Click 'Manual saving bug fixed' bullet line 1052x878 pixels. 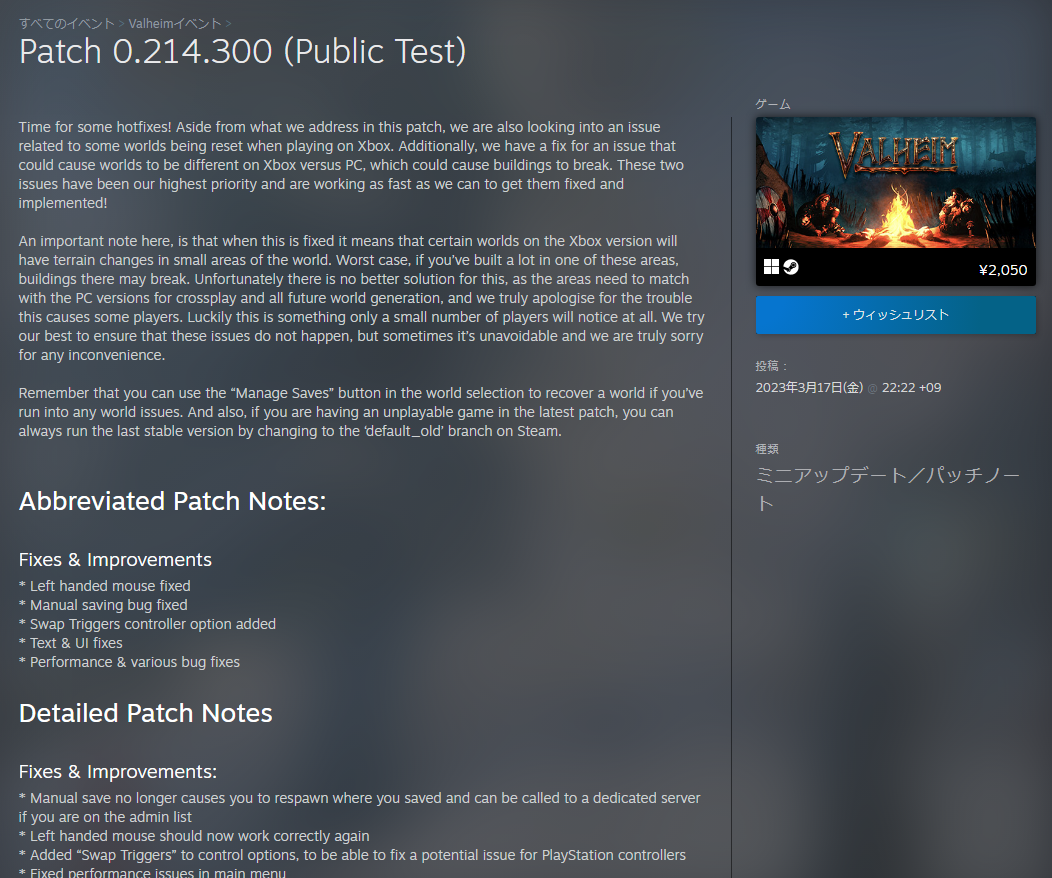click(x=108, y=605)
